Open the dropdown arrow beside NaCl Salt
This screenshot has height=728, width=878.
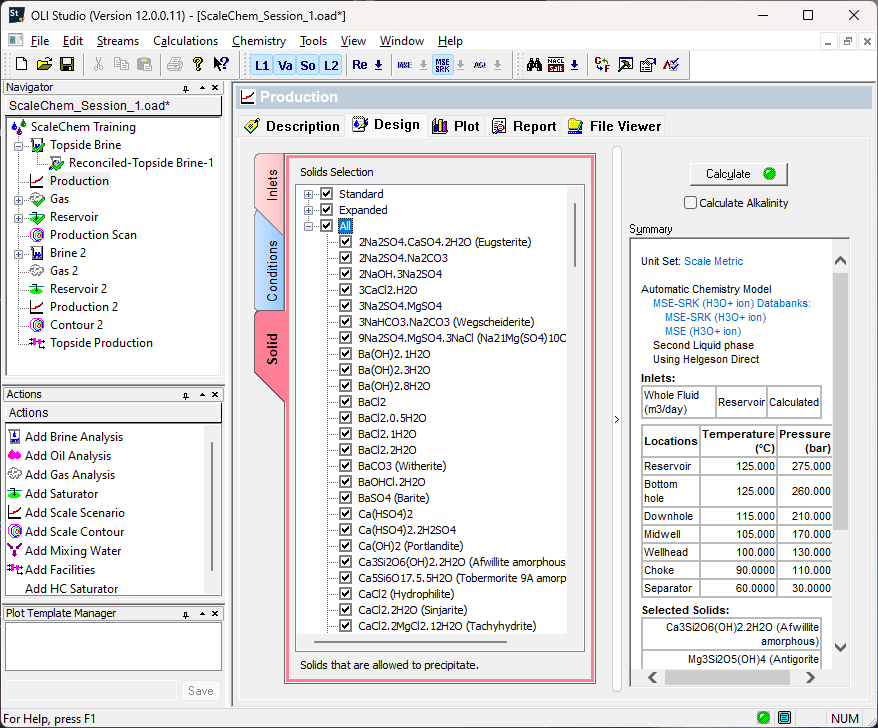tap(575, 65)
